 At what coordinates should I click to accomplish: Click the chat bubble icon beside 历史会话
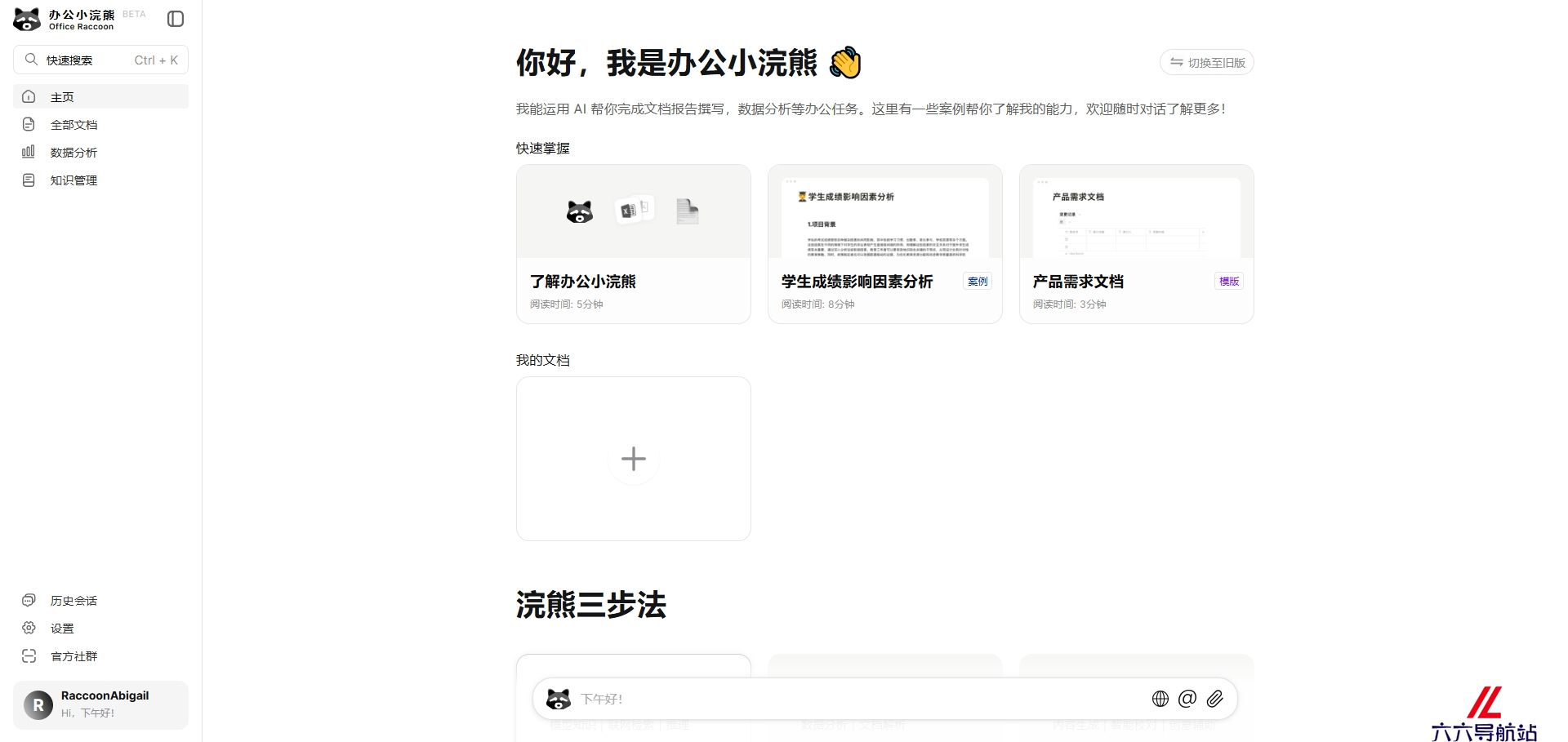(29, 600)
